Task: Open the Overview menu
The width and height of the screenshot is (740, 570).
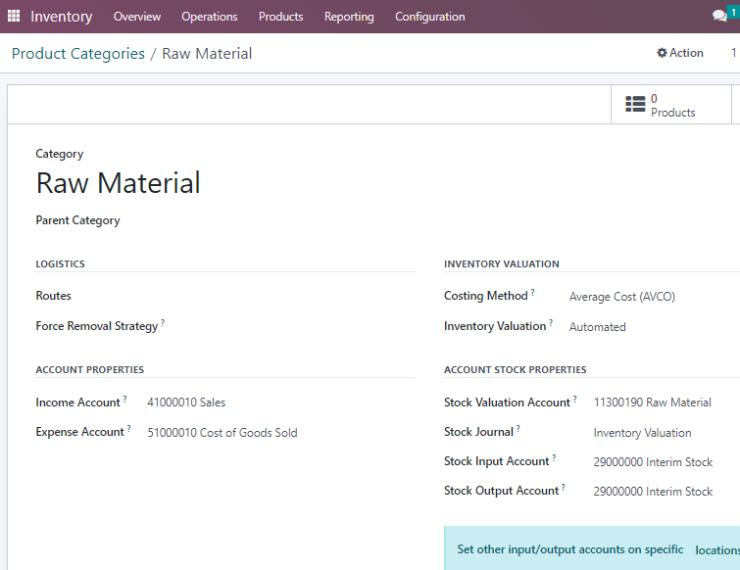Action: (x=137, y=17)
